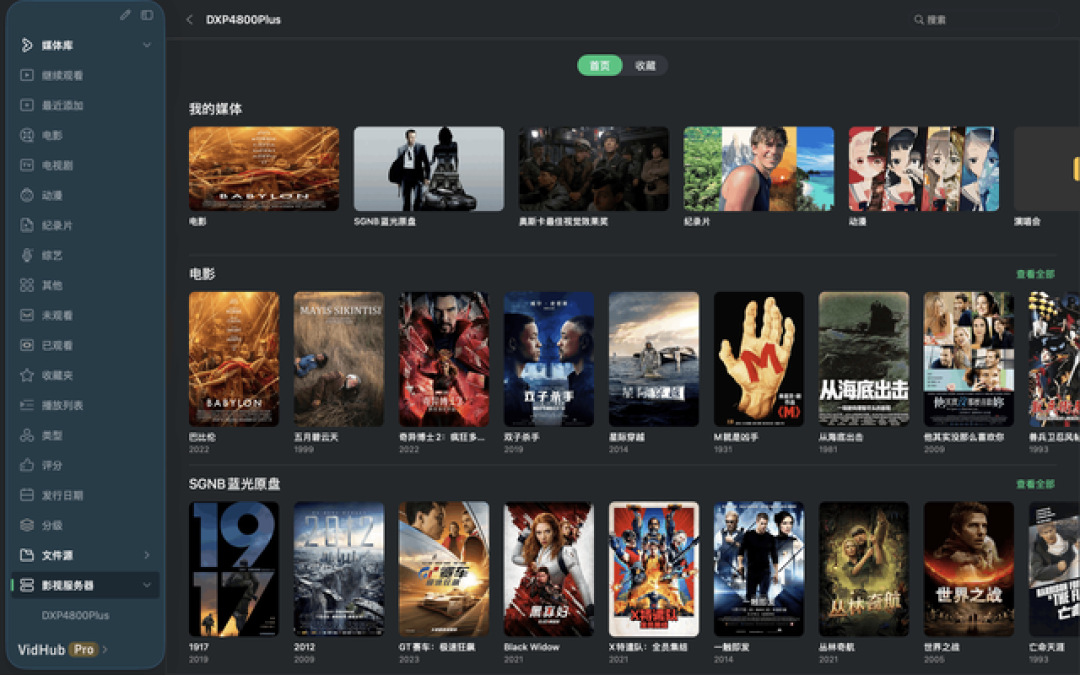Open the 双子杀手 movie poster
The height and width of the screenshot is (675, 1080).
[x=549, y=359]
